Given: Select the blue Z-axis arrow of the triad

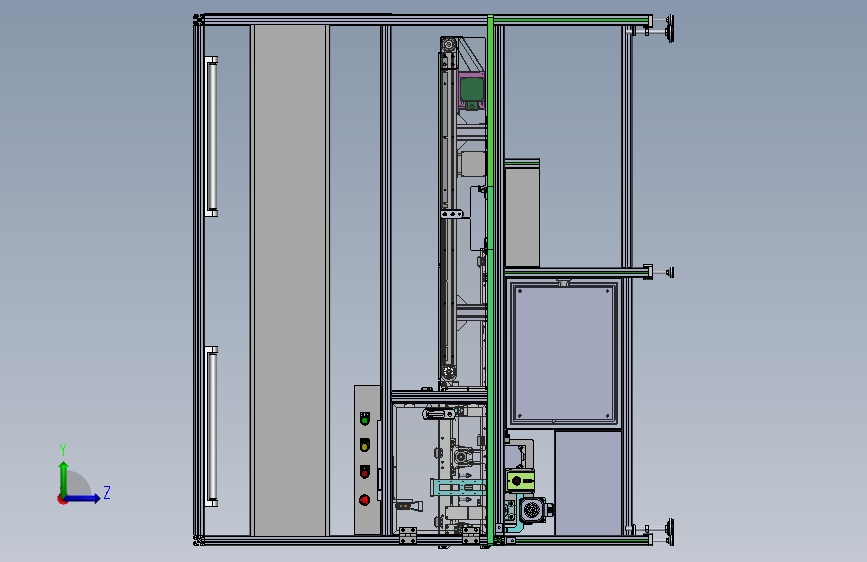Looking at the screenshot, I should click(82, 498).
